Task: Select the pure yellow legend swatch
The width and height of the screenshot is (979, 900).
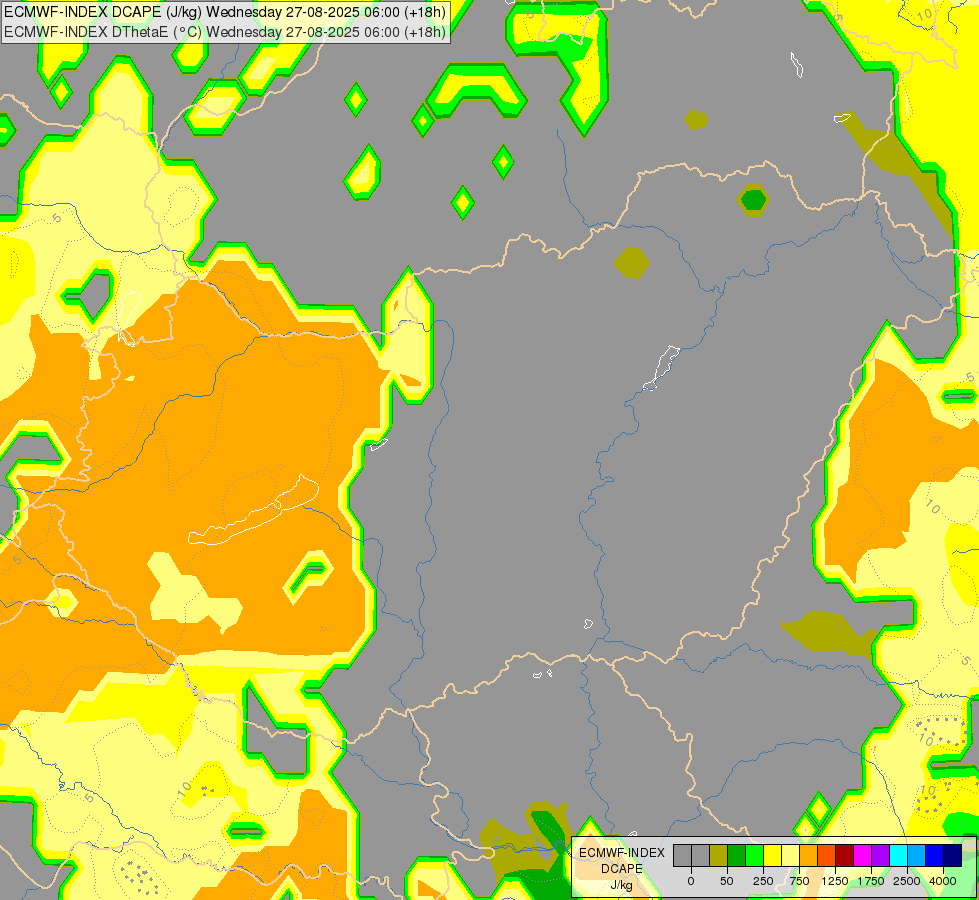Action: pyautogui.click(x=772, y=855)
